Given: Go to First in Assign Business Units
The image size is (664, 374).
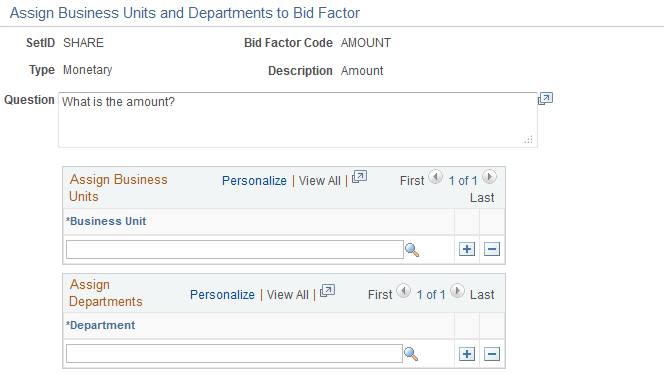Looking at the screenshot, I should coord(412,181).
